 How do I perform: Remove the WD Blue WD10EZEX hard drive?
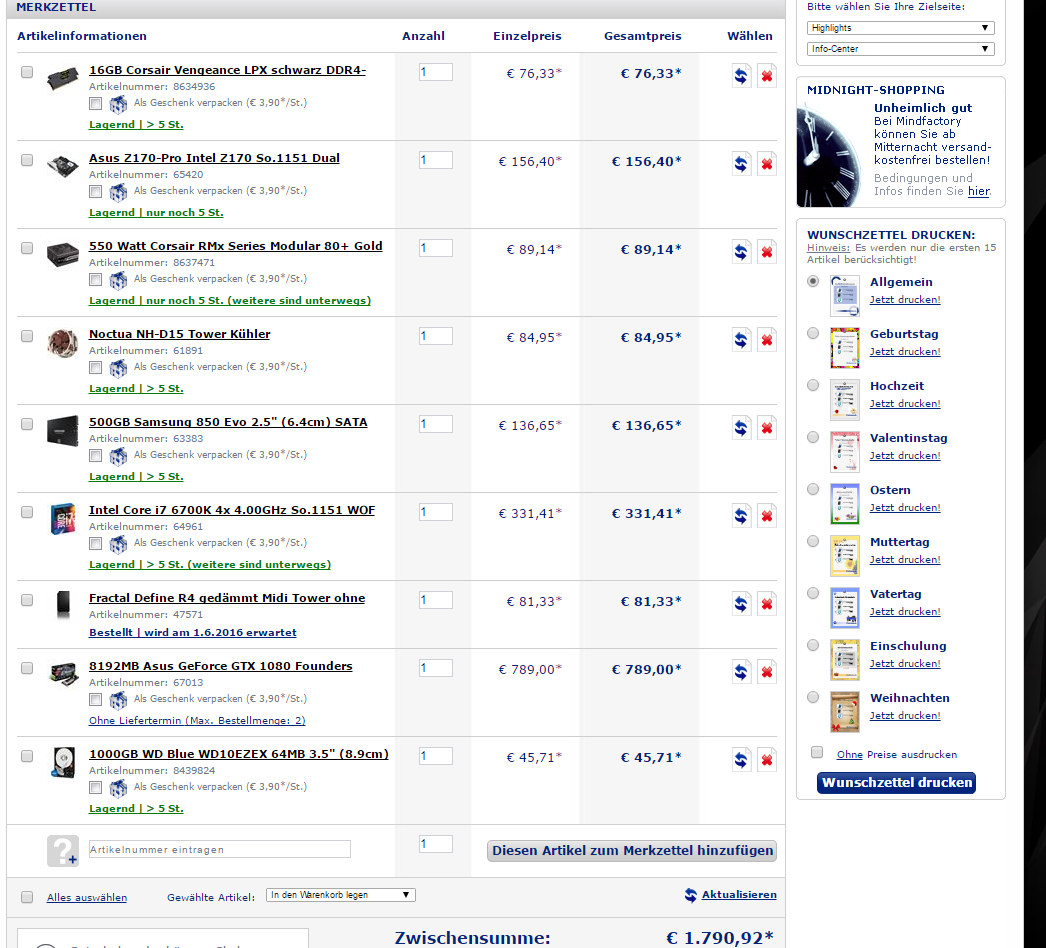(767, 761)
